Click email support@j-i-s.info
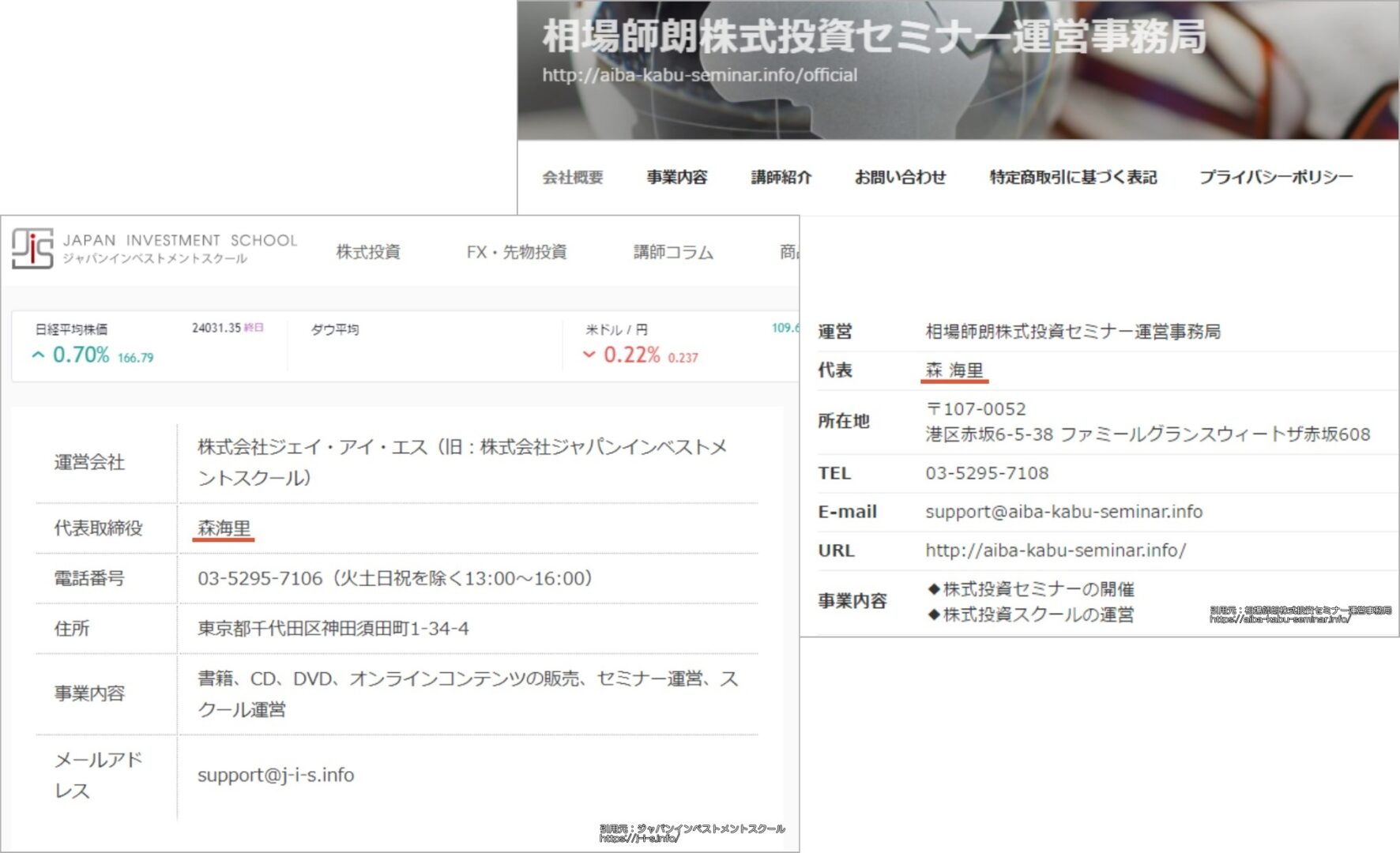 (276, 775)
